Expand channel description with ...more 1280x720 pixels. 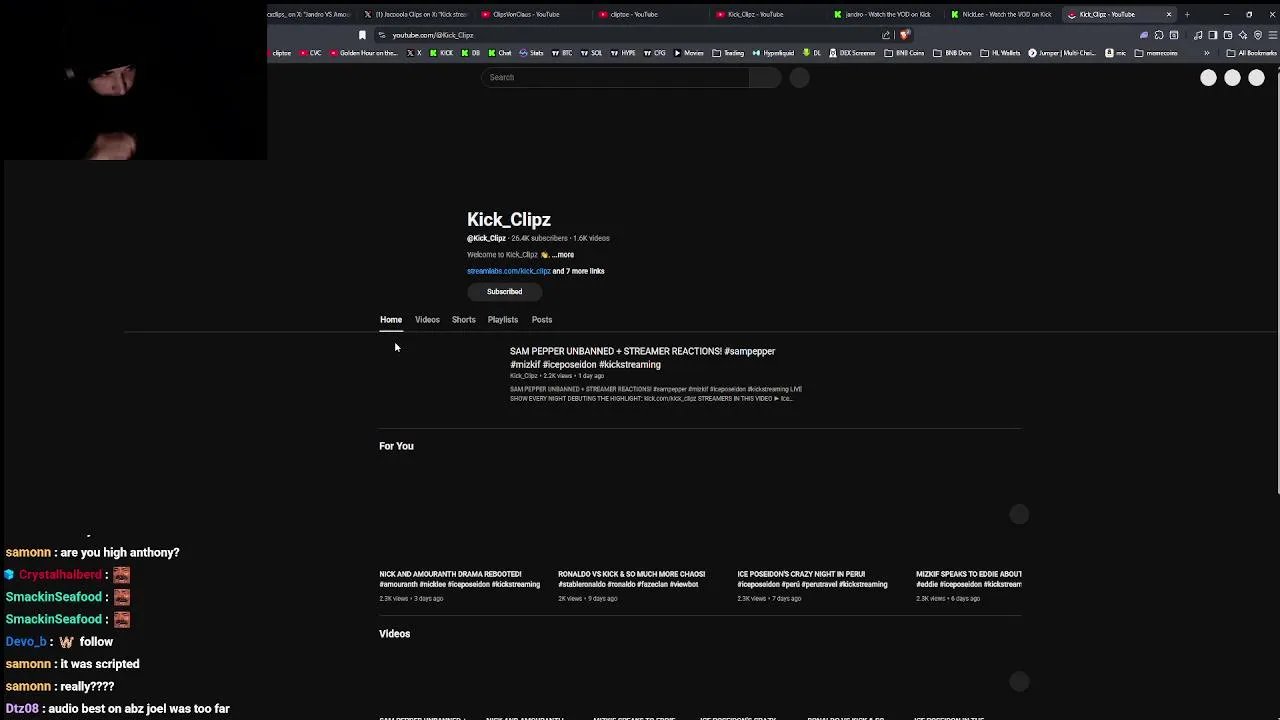click(563, 255)
